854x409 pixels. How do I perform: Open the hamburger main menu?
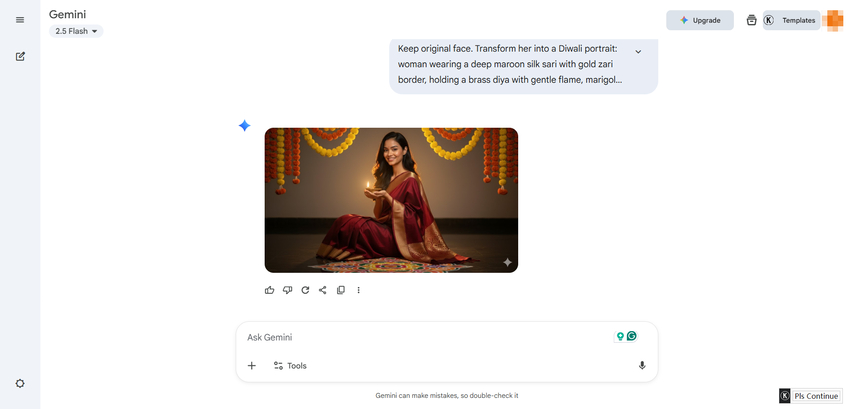[x=20, y=20]
